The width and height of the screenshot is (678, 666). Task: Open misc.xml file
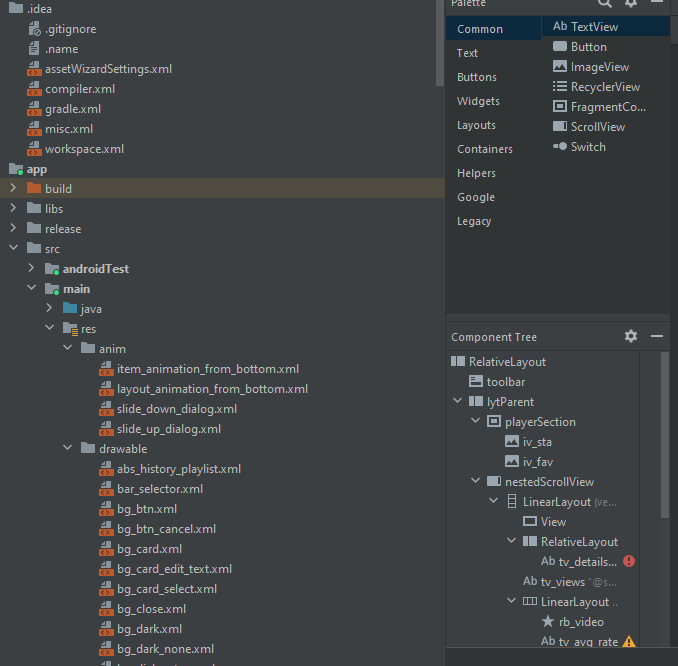(x=60, y=129)
